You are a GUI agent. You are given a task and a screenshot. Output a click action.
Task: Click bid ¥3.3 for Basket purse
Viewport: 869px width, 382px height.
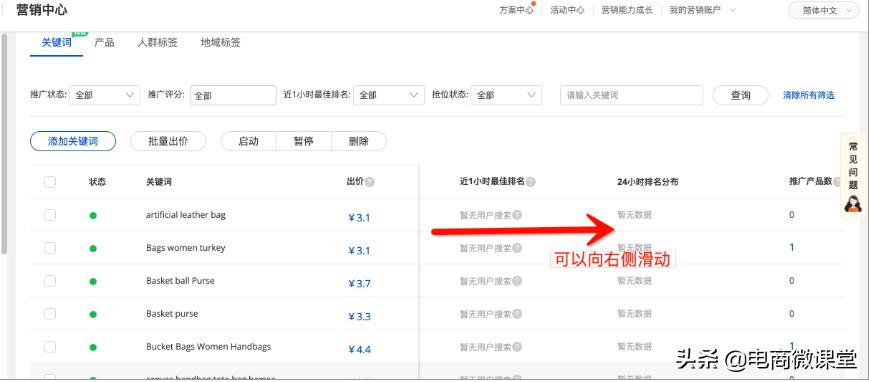(x=359, y=317)
